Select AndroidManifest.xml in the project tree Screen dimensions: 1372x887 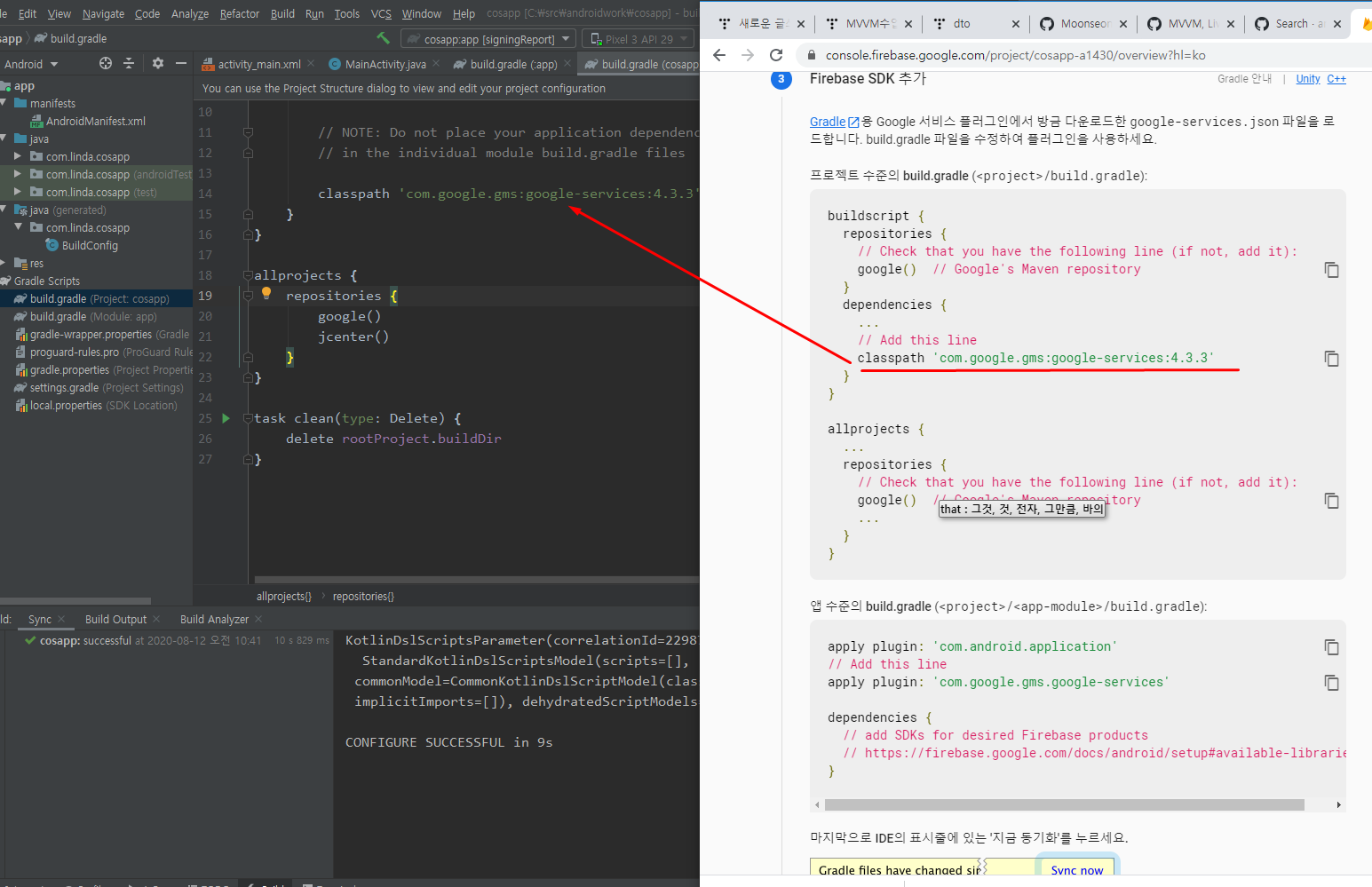coord(96,121)
